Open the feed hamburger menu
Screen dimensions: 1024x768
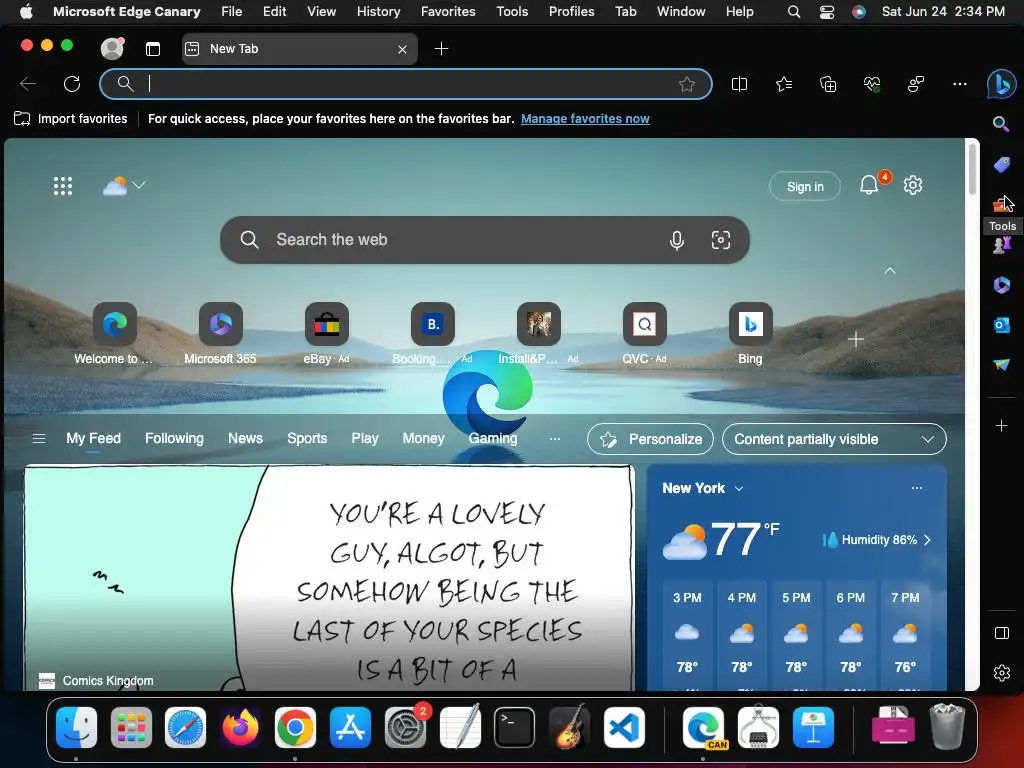tap(39, 439)
